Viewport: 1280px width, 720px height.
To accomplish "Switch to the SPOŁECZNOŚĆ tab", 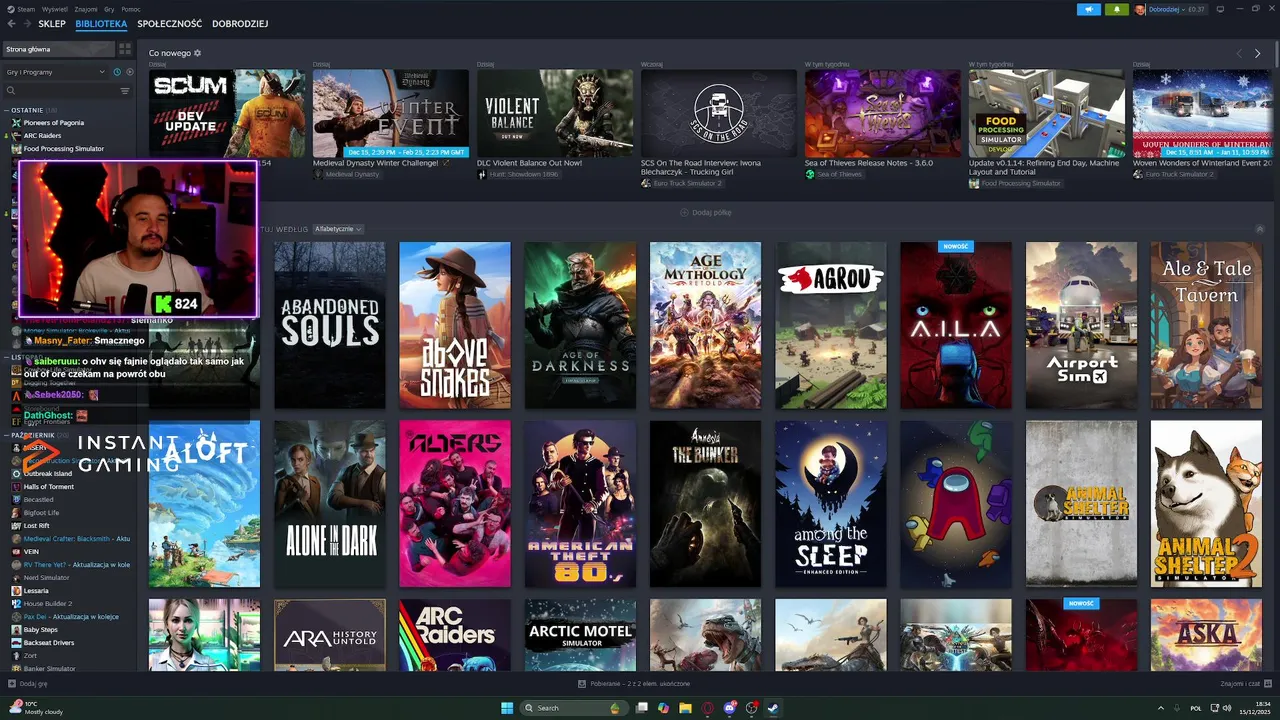I will click(169, 24).
